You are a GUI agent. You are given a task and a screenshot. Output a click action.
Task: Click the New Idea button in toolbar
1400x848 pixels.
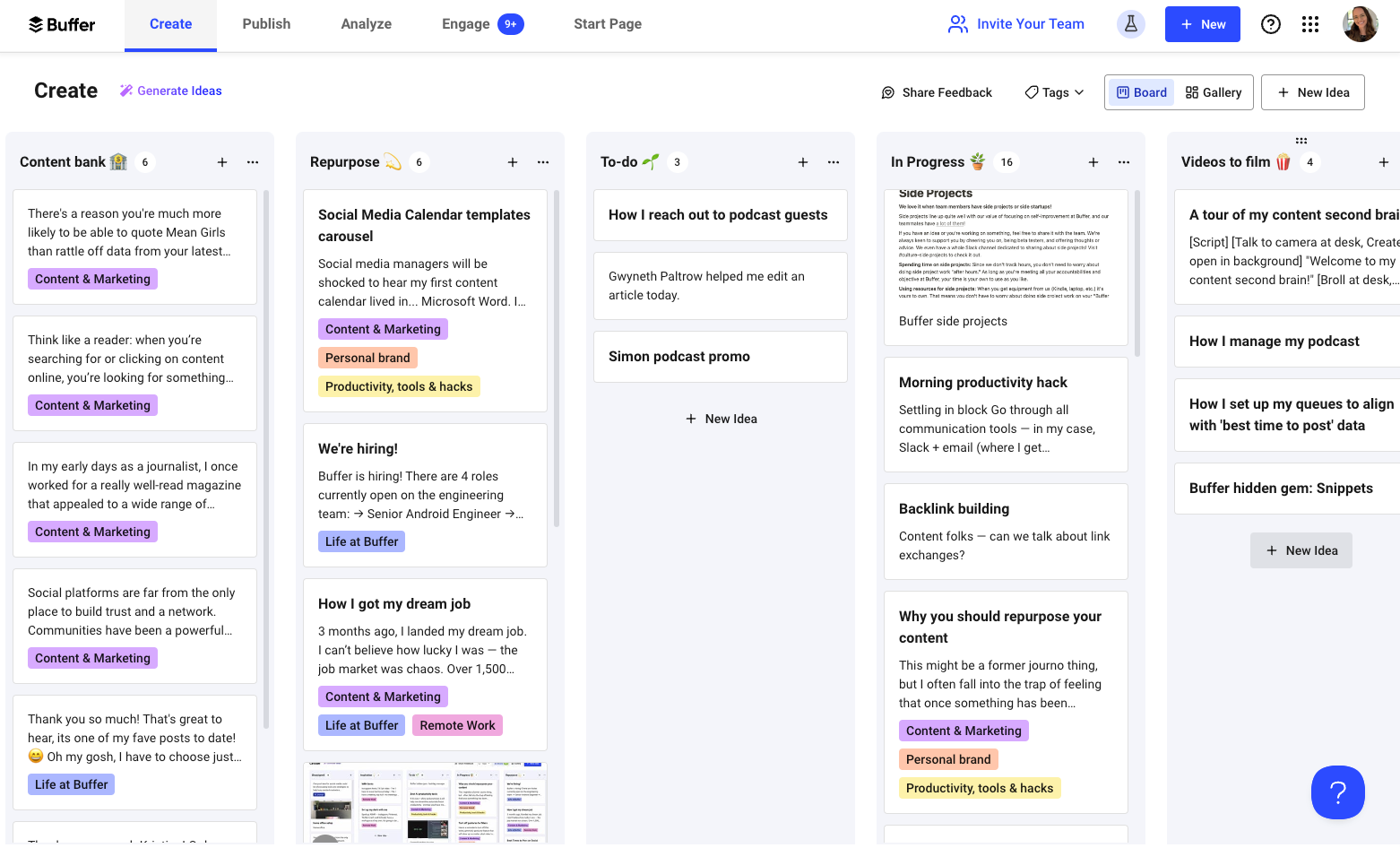1313,92
